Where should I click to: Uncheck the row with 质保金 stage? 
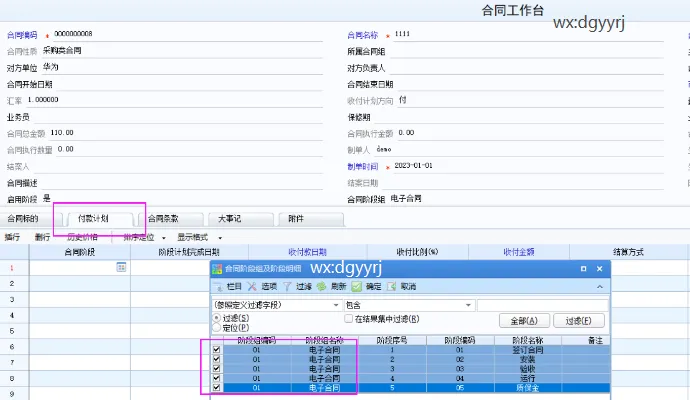coord(216,388)
